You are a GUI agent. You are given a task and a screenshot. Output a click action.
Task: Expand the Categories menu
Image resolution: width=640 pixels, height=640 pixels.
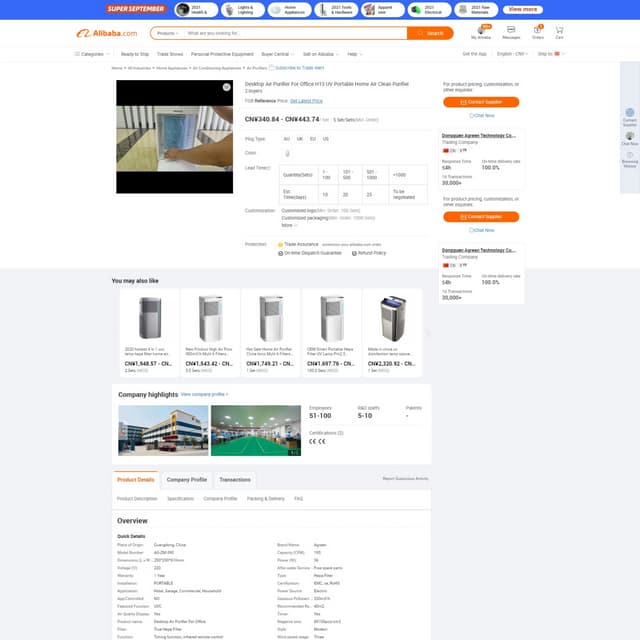point(92,54)
